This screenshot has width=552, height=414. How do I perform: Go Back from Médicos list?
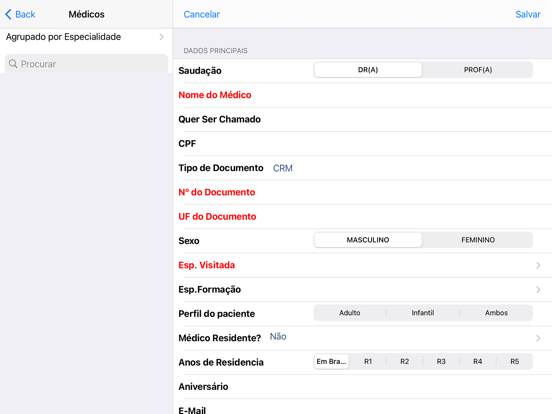coord(20,14)
